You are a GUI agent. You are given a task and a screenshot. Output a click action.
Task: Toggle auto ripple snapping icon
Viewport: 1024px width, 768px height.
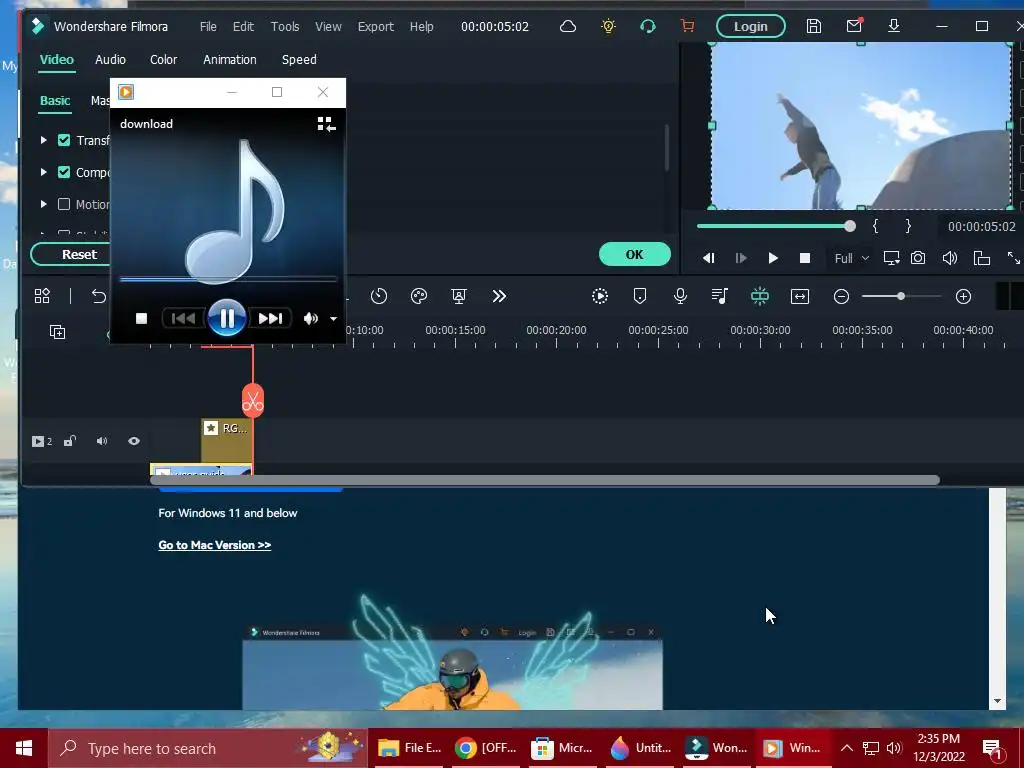tap(760, 296)
